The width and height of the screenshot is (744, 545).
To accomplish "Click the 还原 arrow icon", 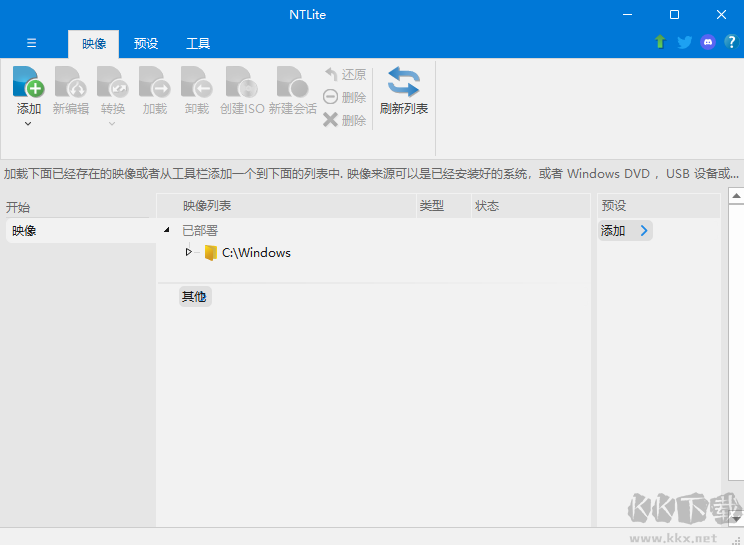I will click(331, 74).
